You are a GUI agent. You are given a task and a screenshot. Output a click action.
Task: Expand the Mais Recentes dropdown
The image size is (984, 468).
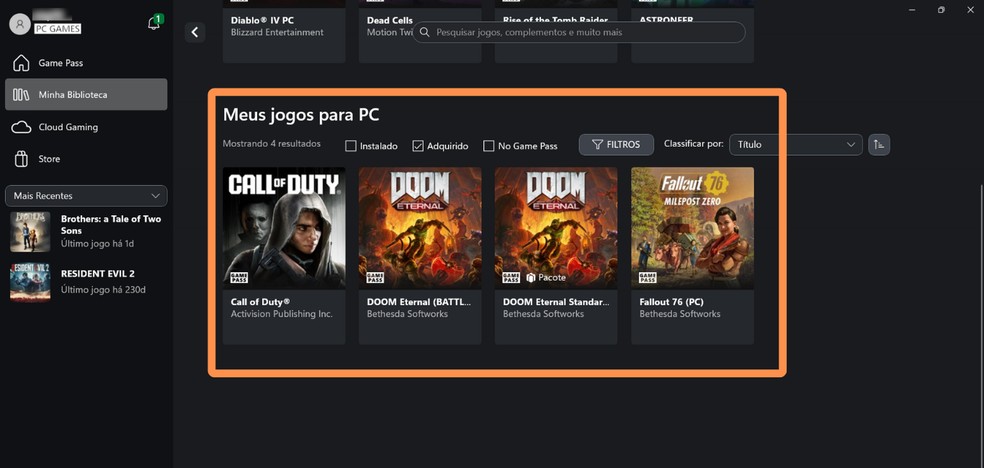coord(86,196)
